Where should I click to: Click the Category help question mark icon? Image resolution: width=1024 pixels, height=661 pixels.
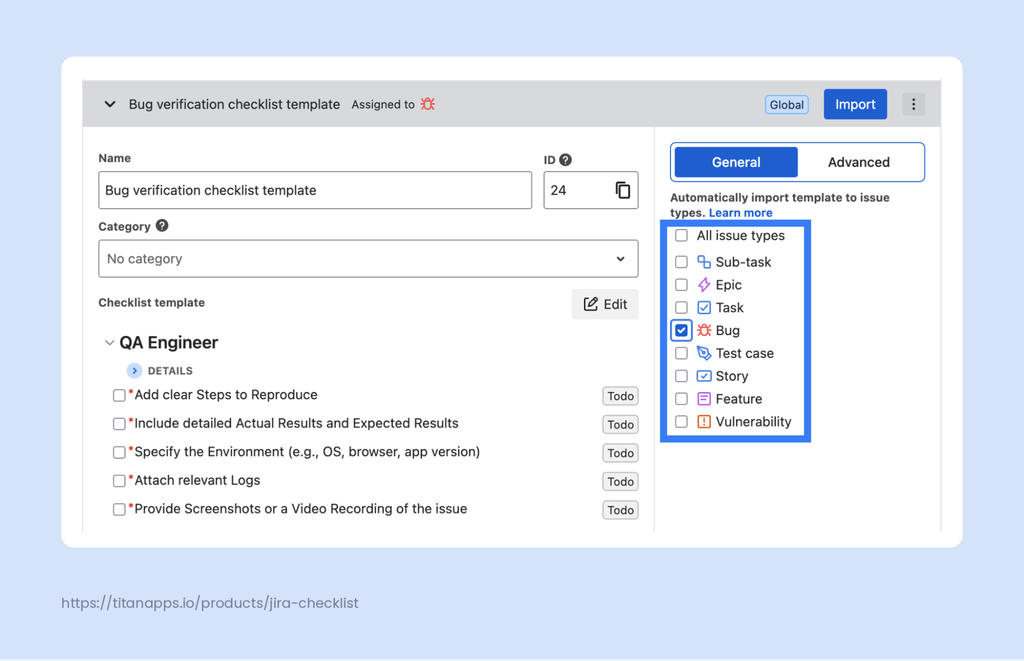(162, 226)
